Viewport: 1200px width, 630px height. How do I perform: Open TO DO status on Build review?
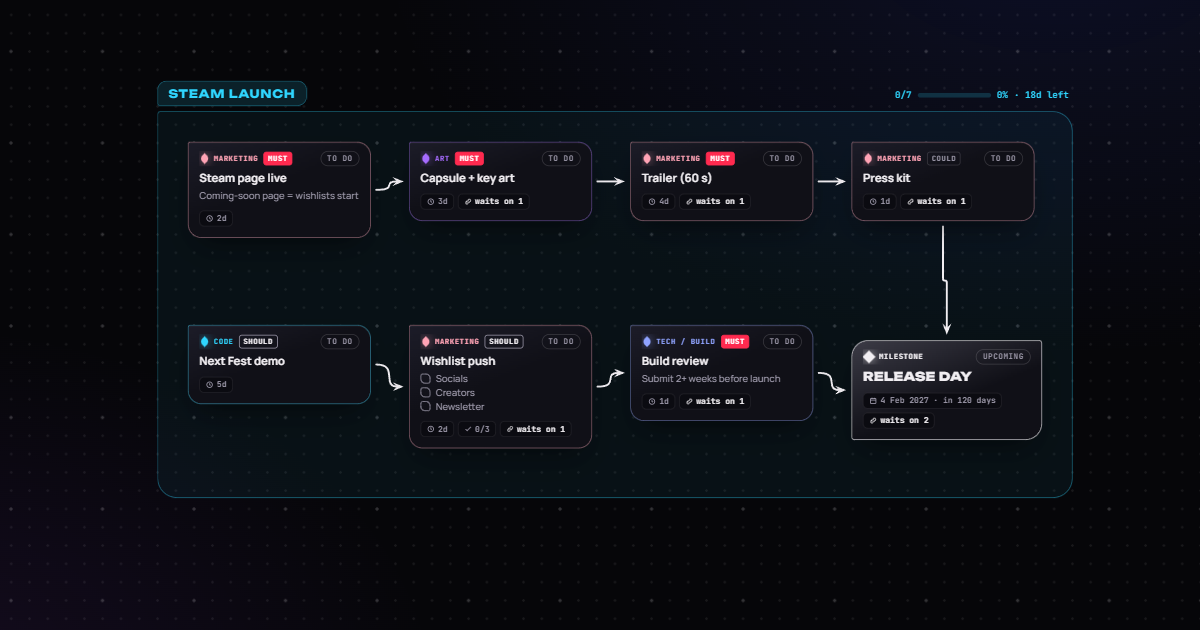[x=782, y=341]
